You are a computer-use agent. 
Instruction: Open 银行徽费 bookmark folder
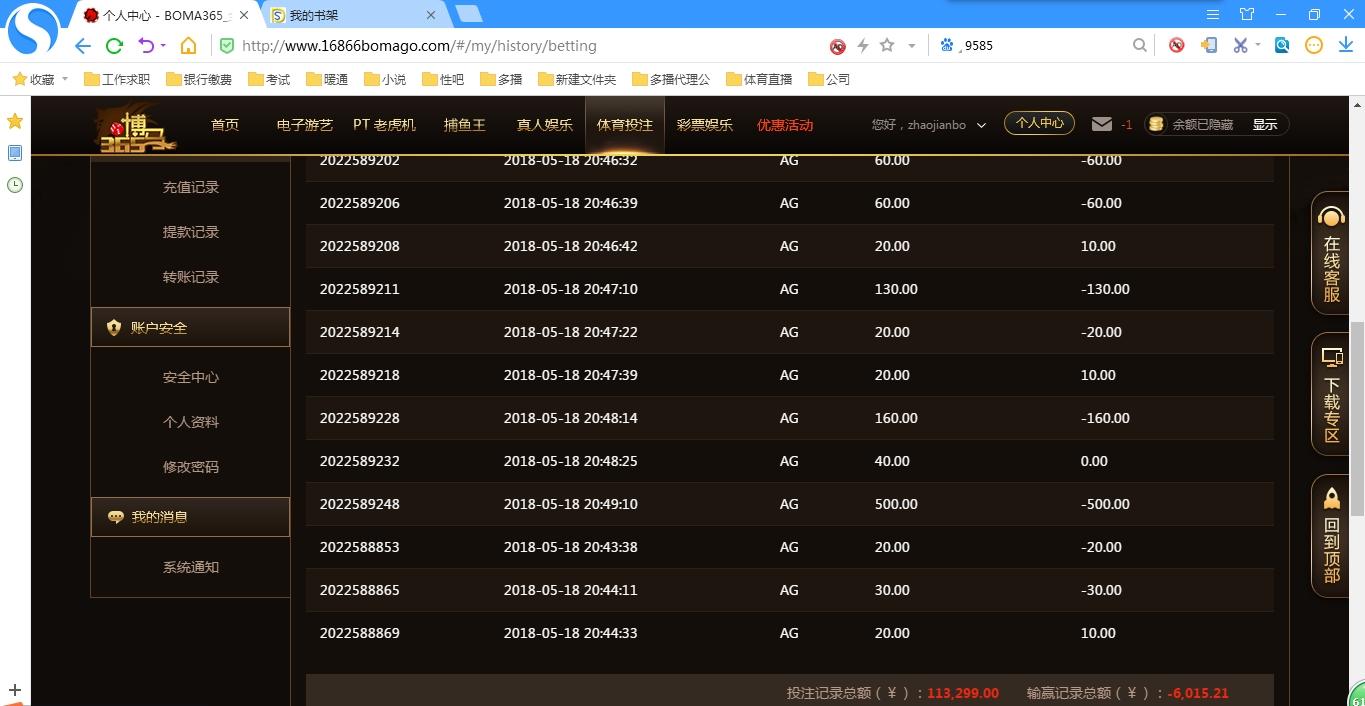coord(199,79)
